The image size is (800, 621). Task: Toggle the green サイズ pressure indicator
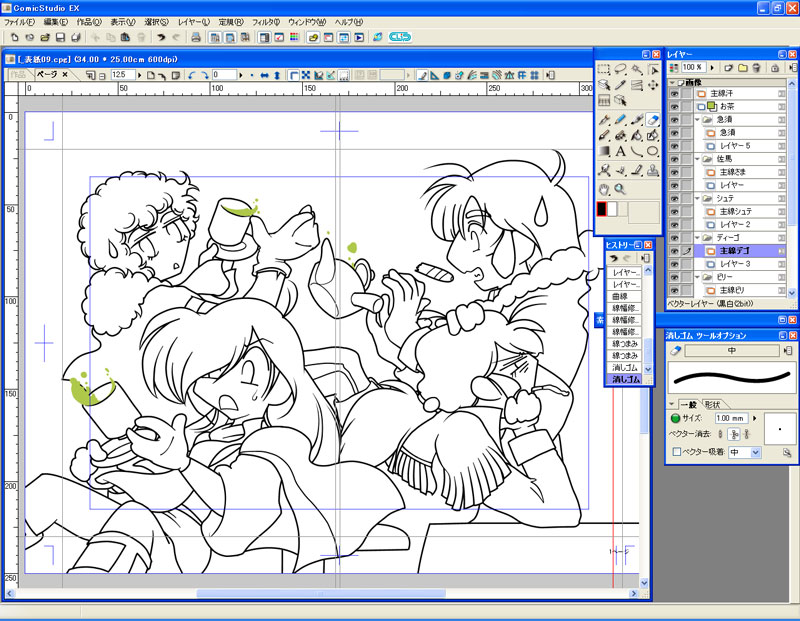click(676, 418)
